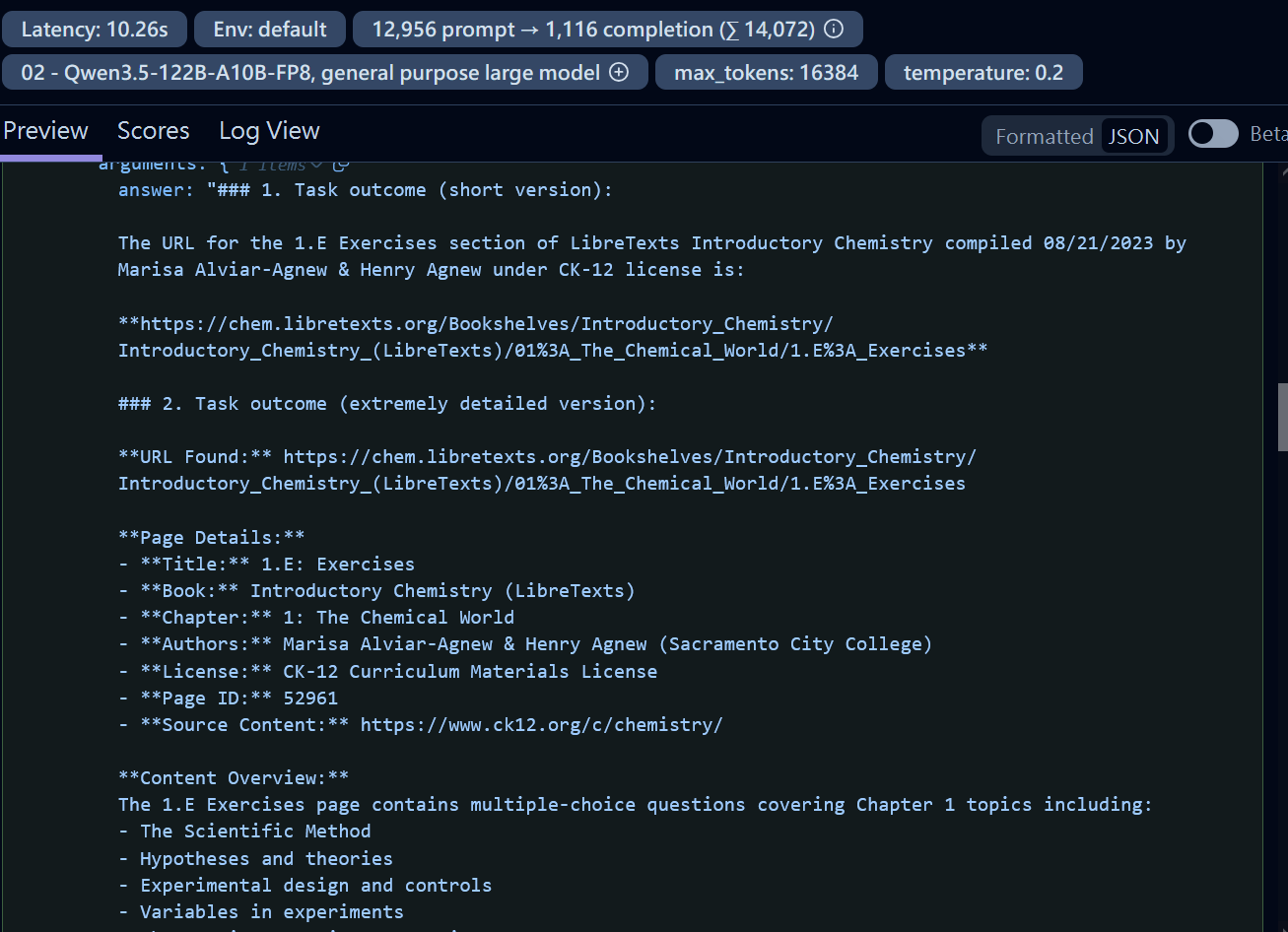Image resolution: width=1288 pixels, height=932 pixels.
Task: Click the "**URL Found:**" line
Action: 547,456
